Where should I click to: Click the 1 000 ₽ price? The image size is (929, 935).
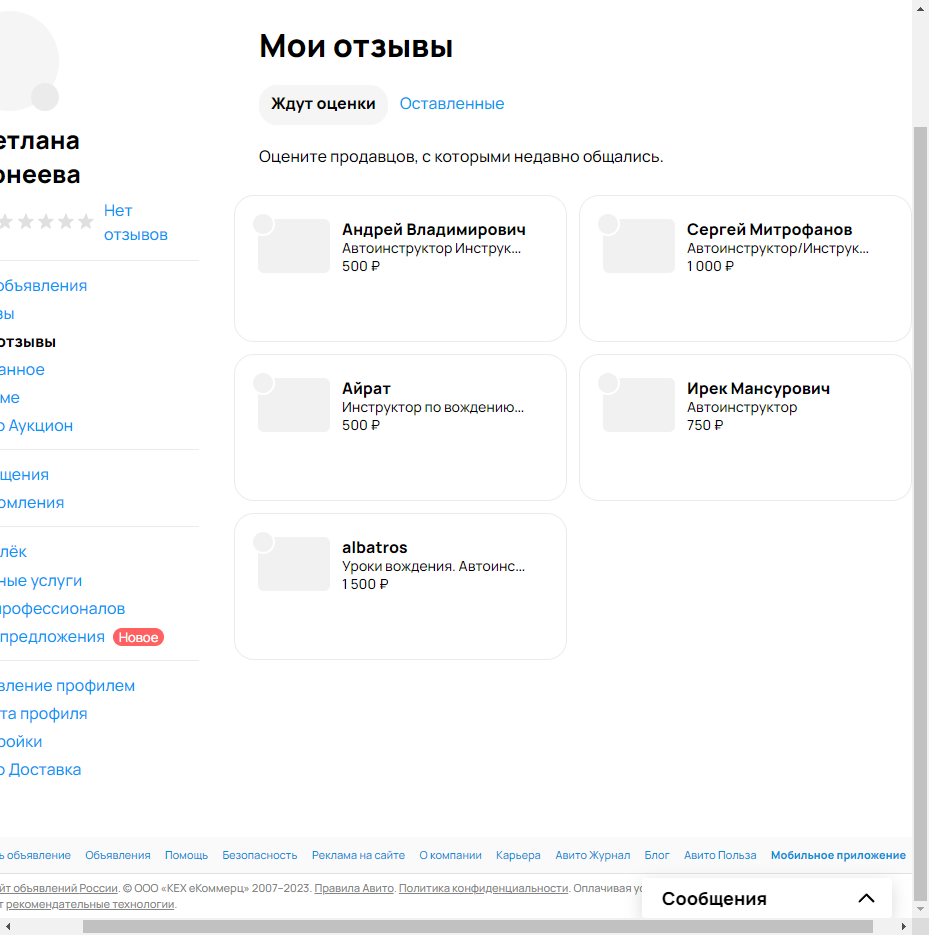point(710,267)
